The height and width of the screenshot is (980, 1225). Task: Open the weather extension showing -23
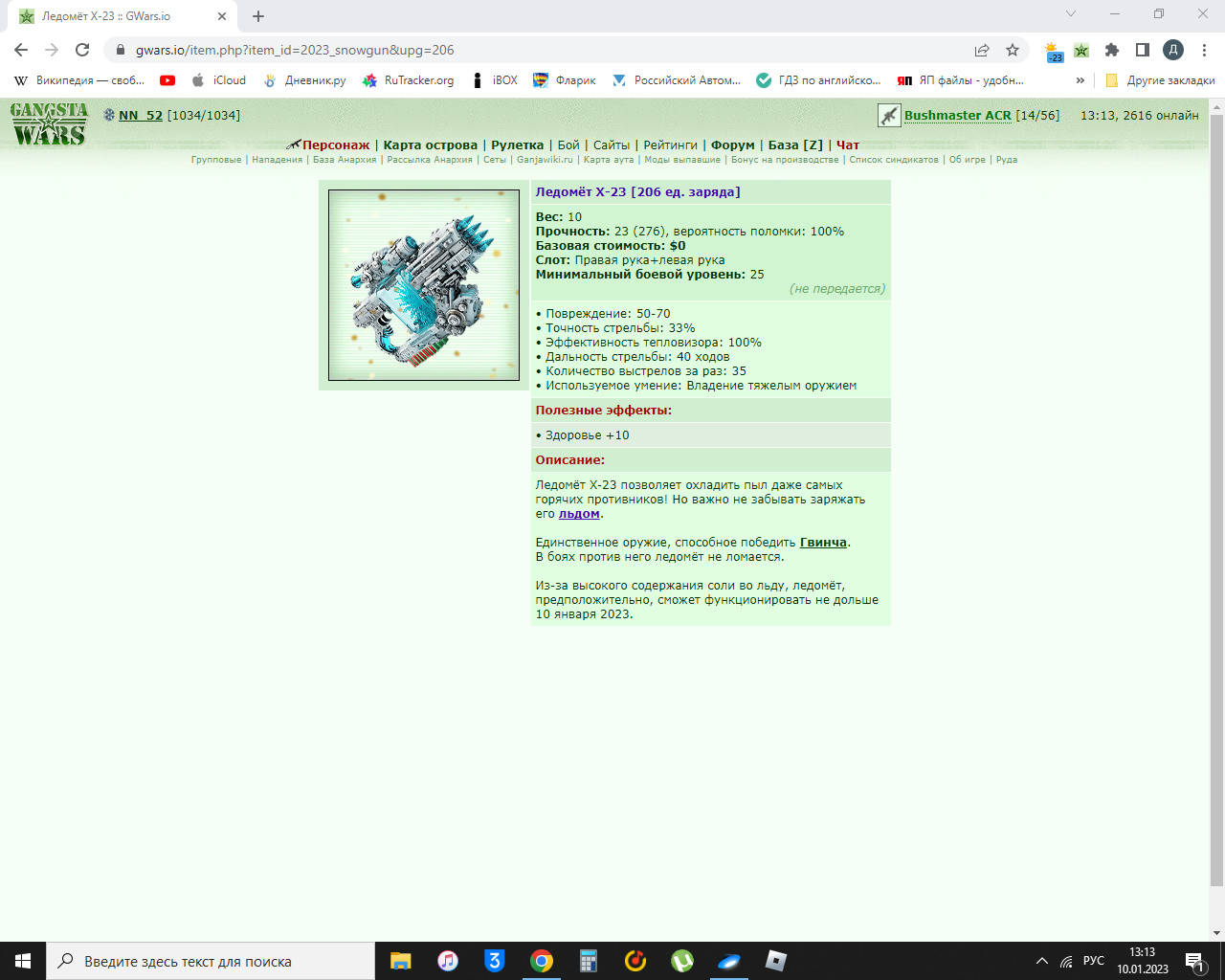pyautogui.click(x=1053, y=51)
